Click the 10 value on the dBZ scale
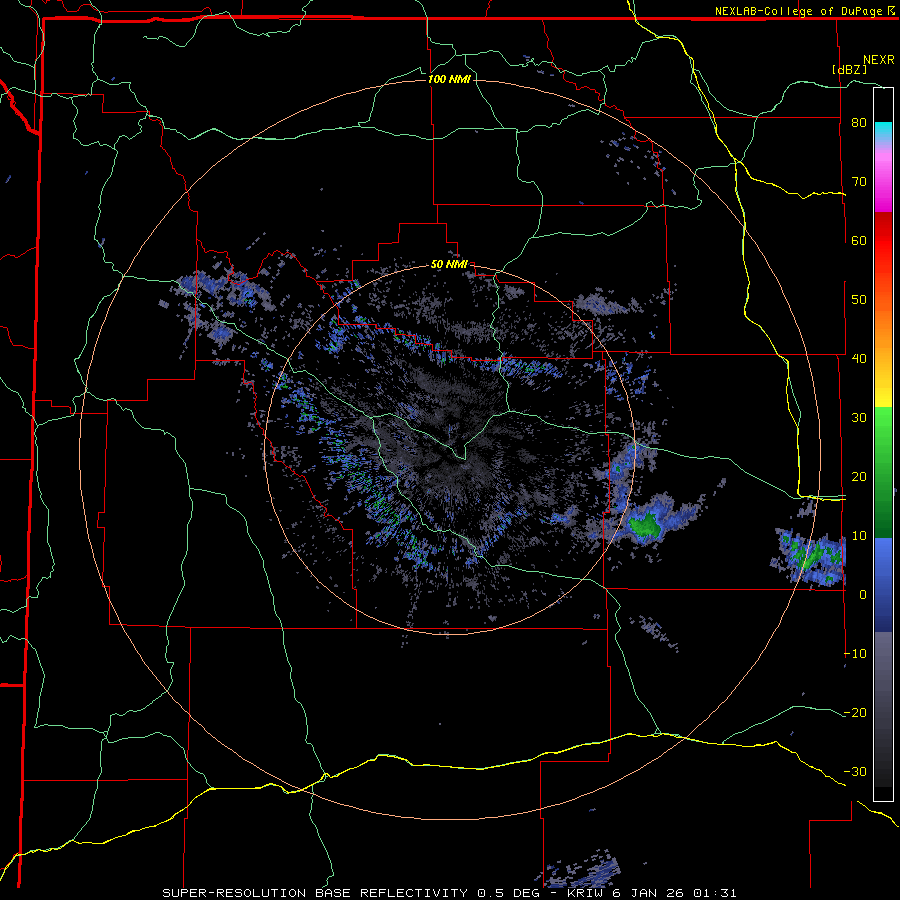Image resolution: width=900 pixels, height=900 pixels. 859,536
